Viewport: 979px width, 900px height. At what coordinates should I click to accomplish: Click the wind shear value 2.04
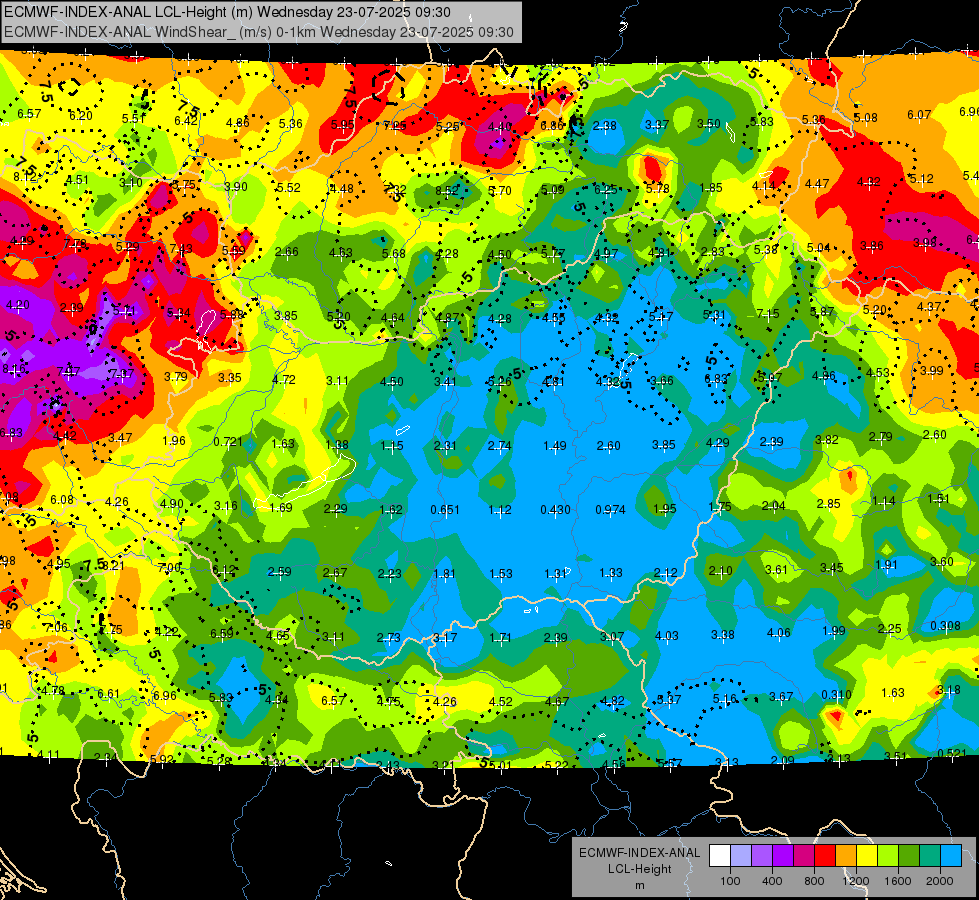tap(774, 506)
